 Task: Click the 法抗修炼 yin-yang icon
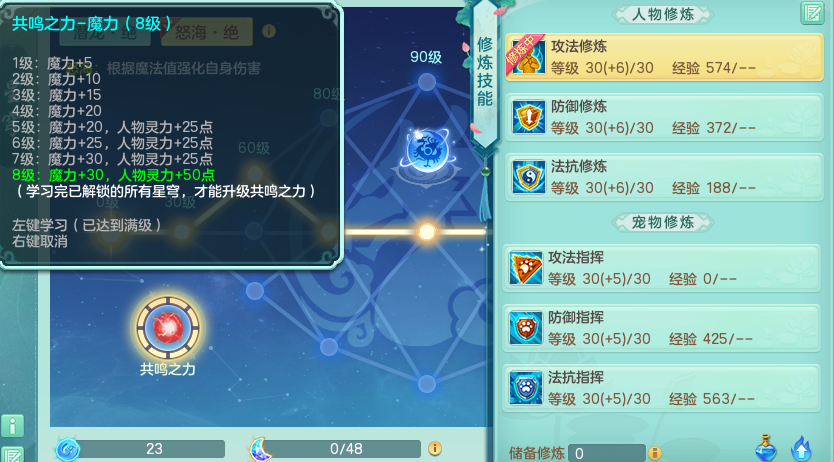[x=528, y=177]
